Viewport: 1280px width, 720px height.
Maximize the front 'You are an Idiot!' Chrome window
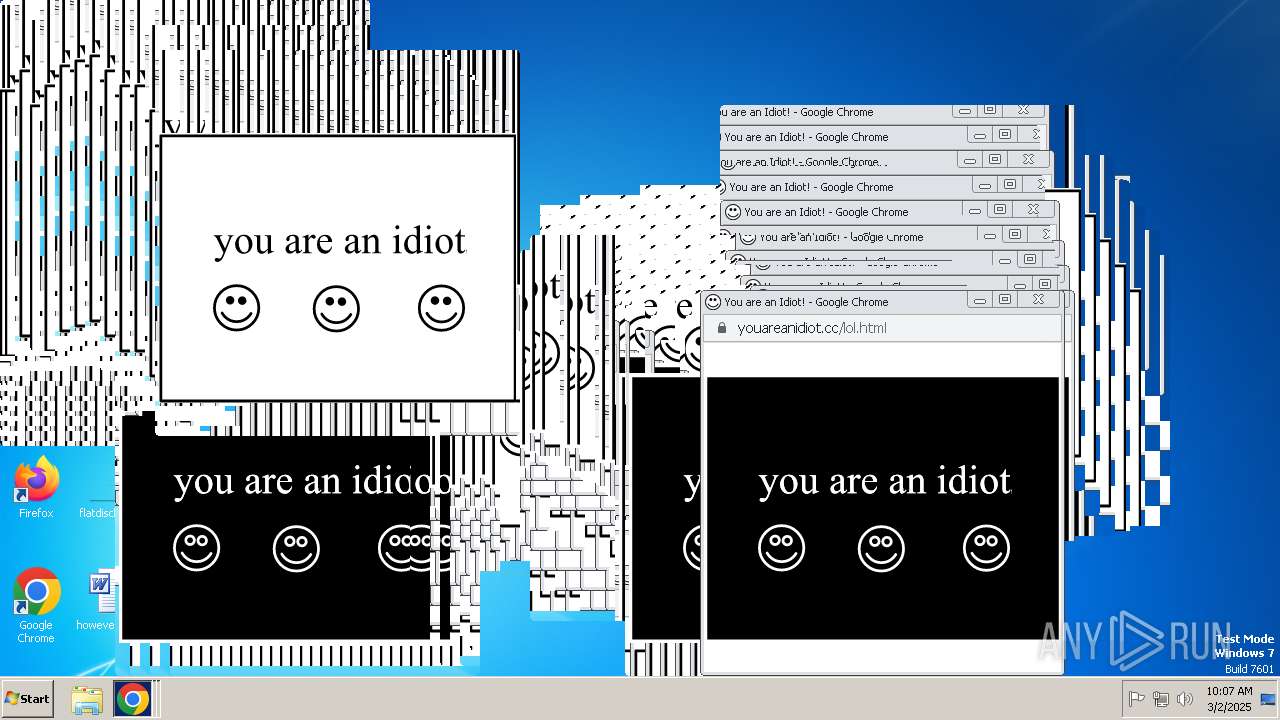click(1005, 300)
